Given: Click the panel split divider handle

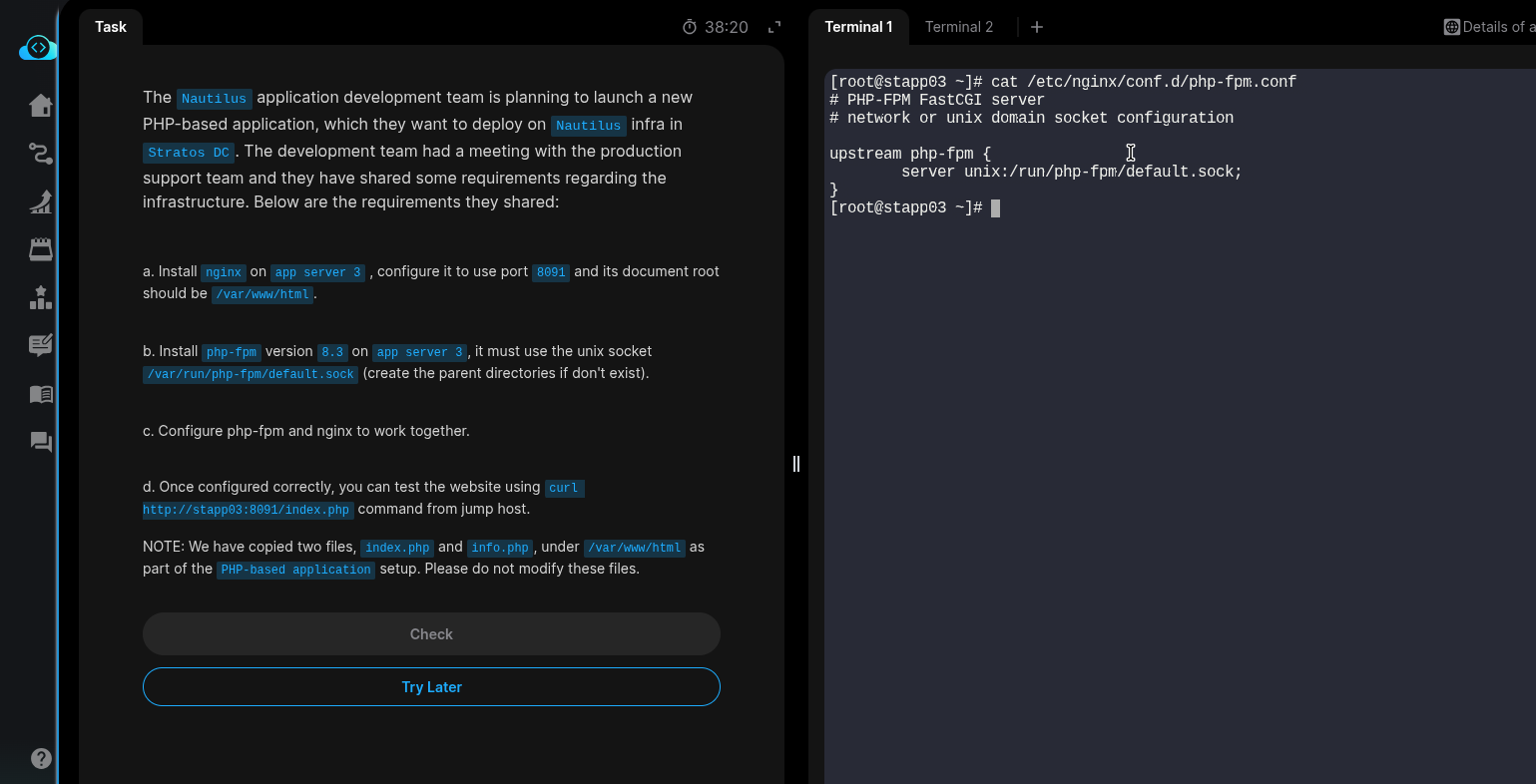Looking at the screenshot, I should pyautogui.click(x=796, y=463).
